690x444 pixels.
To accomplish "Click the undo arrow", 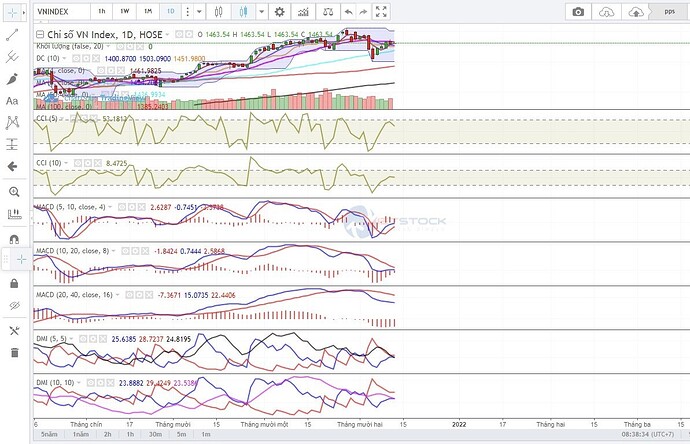I will pyautogui.click(x=348, y=12).
